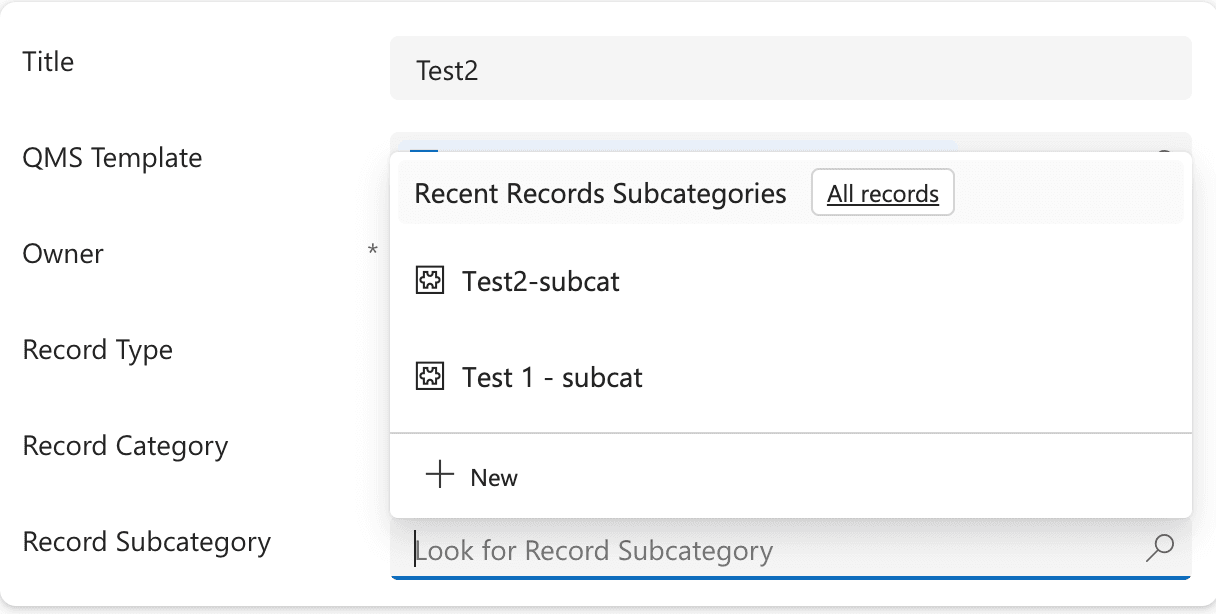Screen dimensions: 1216x614
Task: Click the Record Type field label
Action: (98, 350)
